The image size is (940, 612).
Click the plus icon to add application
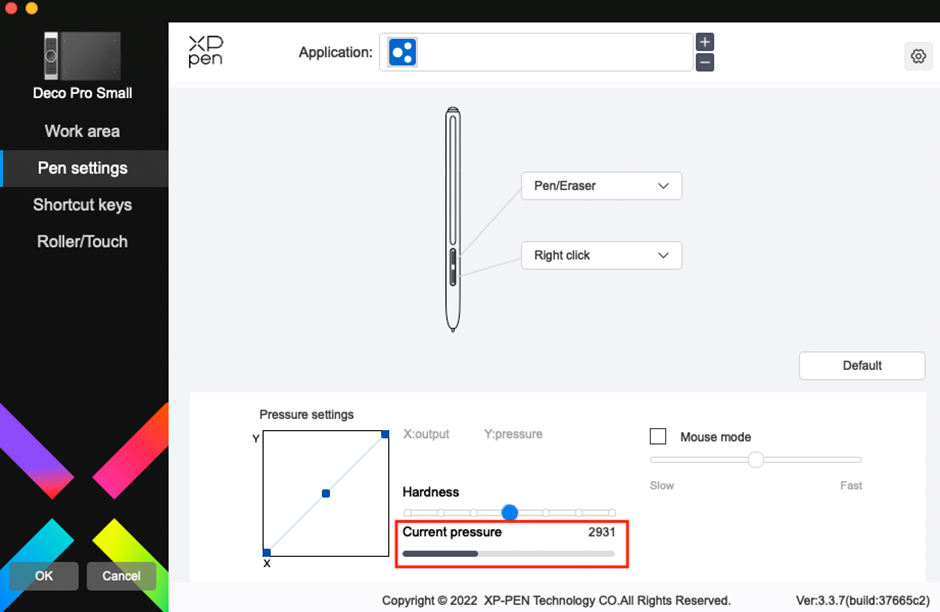click(x=705, y=42)
